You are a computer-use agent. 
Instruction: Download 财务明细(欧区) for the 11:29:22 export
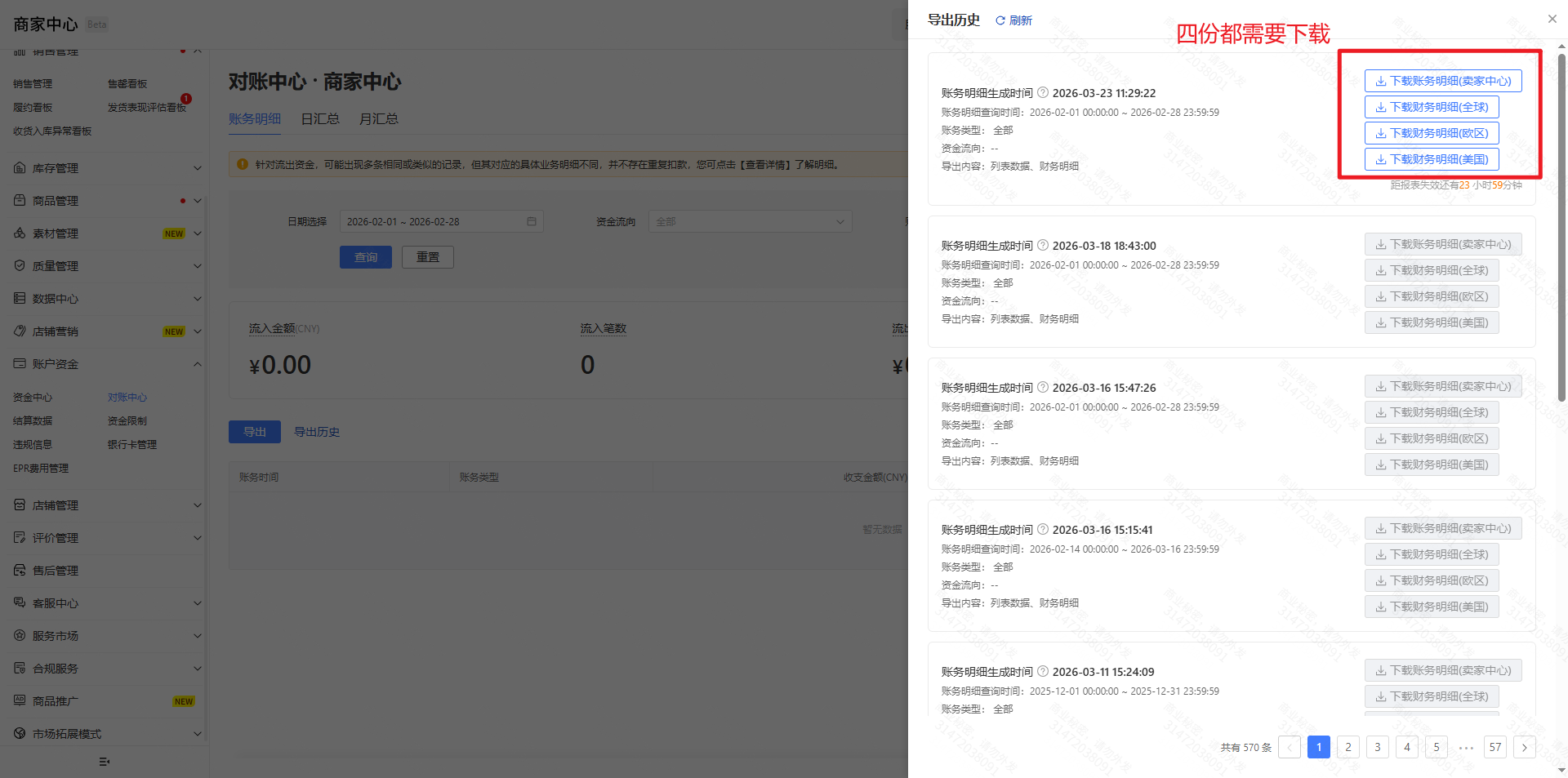1431,133
